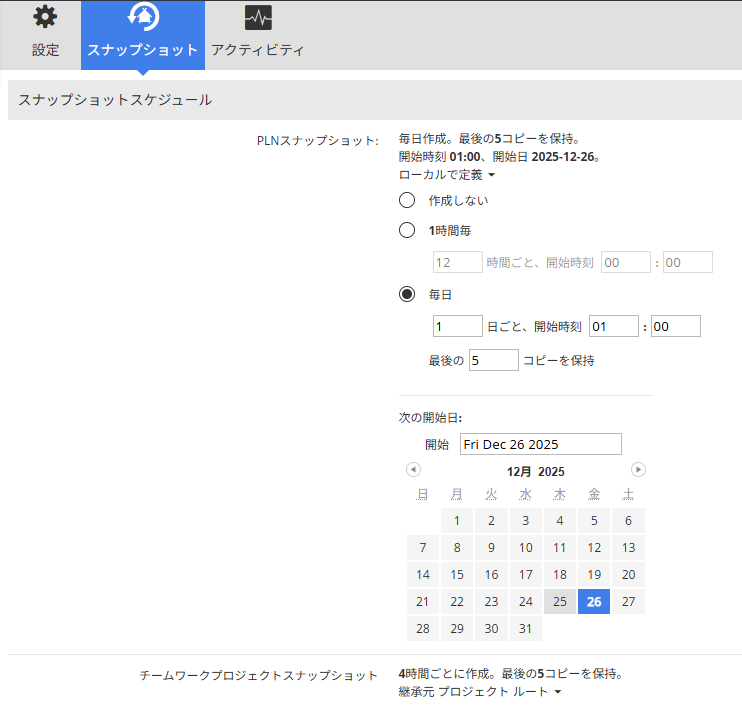Screen dimensions: 742x708
Task: Click the 日 weekday column header
Action: click(423, 494)
